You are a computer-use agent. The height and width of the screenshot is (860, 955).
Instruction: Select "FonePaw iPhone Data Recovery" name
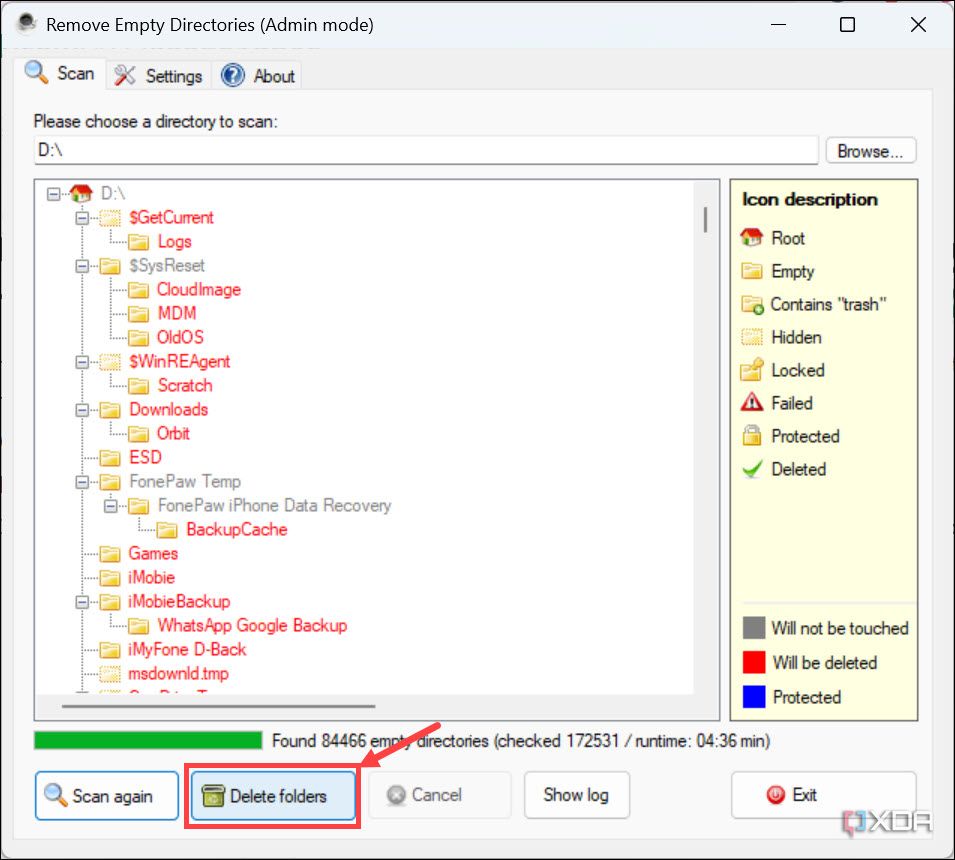click(x=274, y=506)
